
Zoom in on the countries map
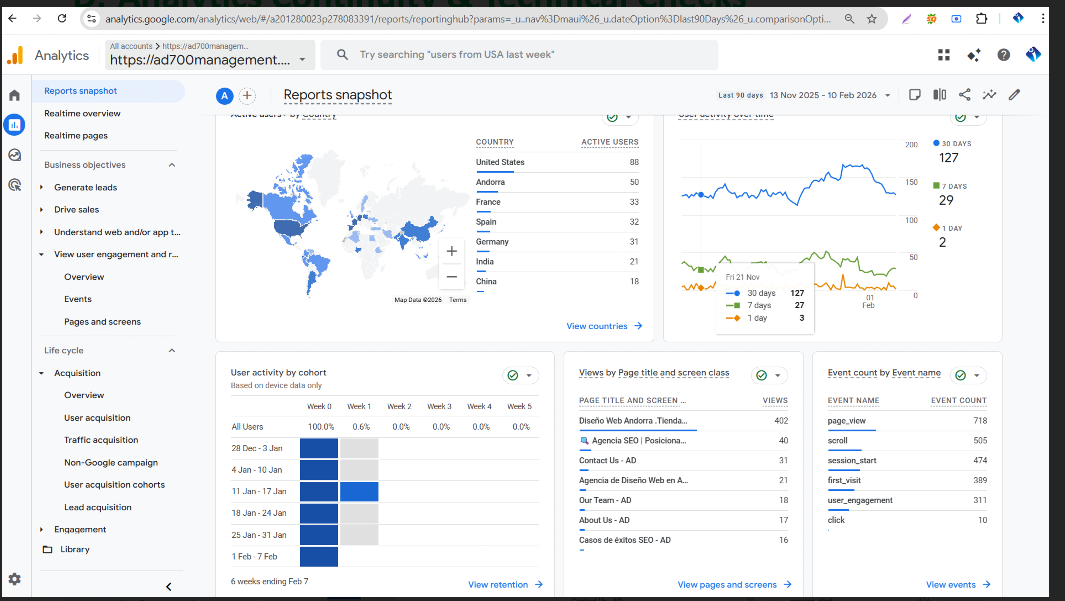[x=452, y=251]
